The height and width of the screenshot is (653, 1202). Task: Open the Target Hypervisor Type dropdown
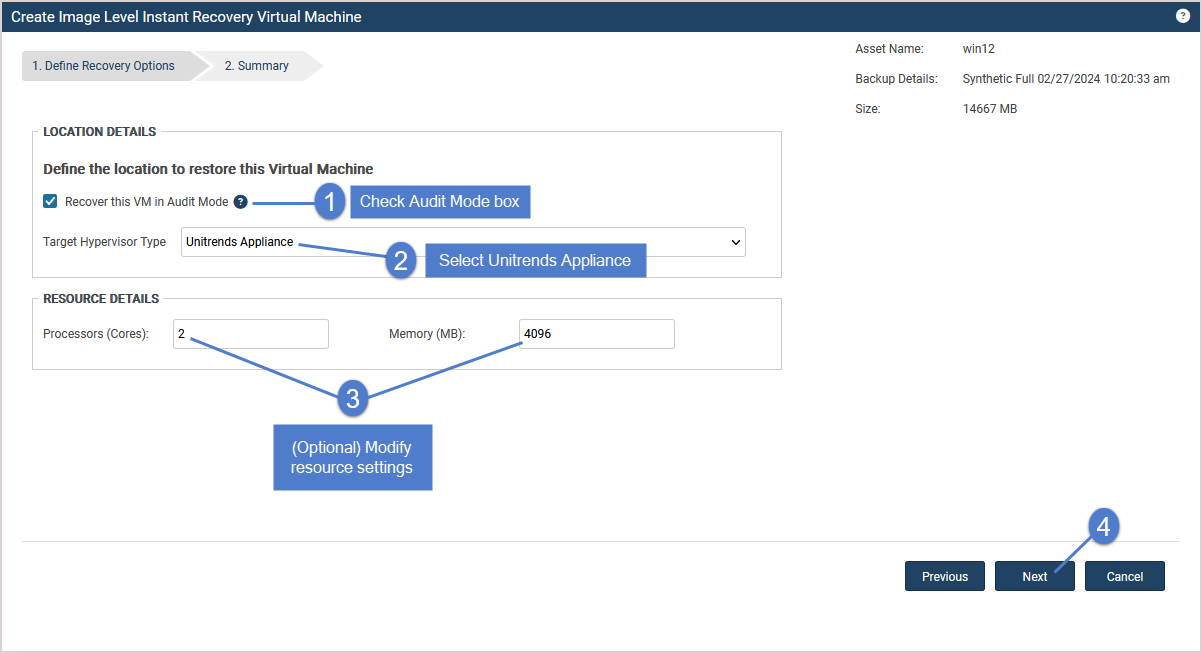click(x=463, y=242)
